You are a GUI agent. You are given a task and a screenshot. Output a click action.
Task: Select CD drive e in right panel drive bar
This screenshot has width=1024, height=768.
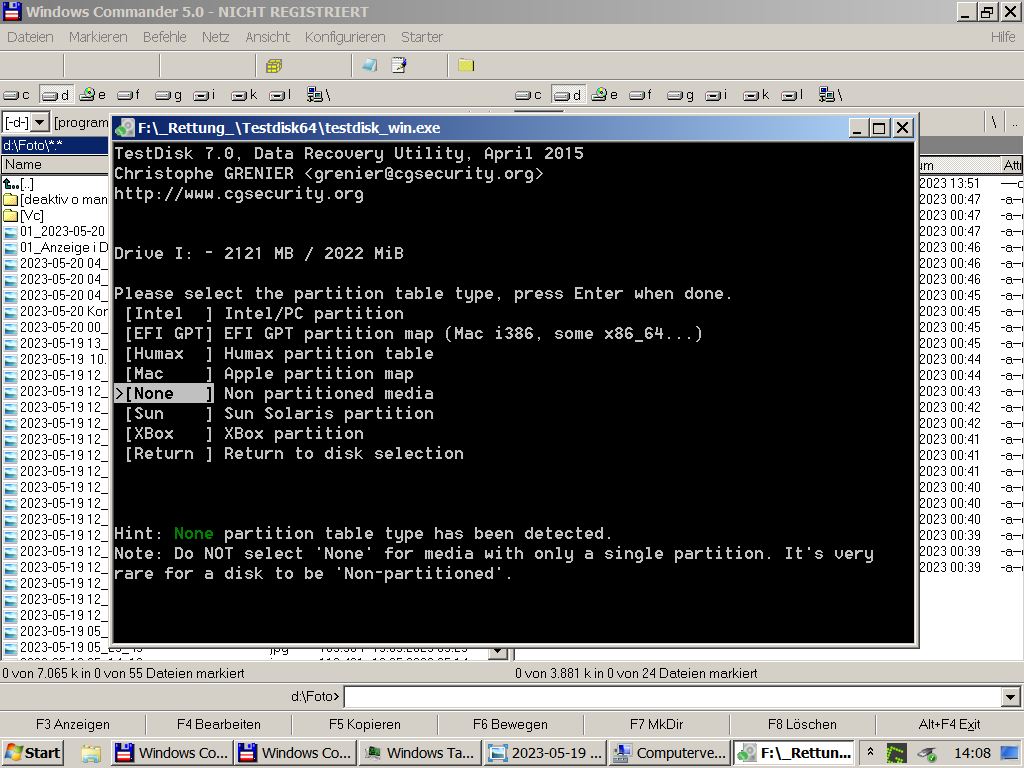pyautogui.click(x=605, y=95)
